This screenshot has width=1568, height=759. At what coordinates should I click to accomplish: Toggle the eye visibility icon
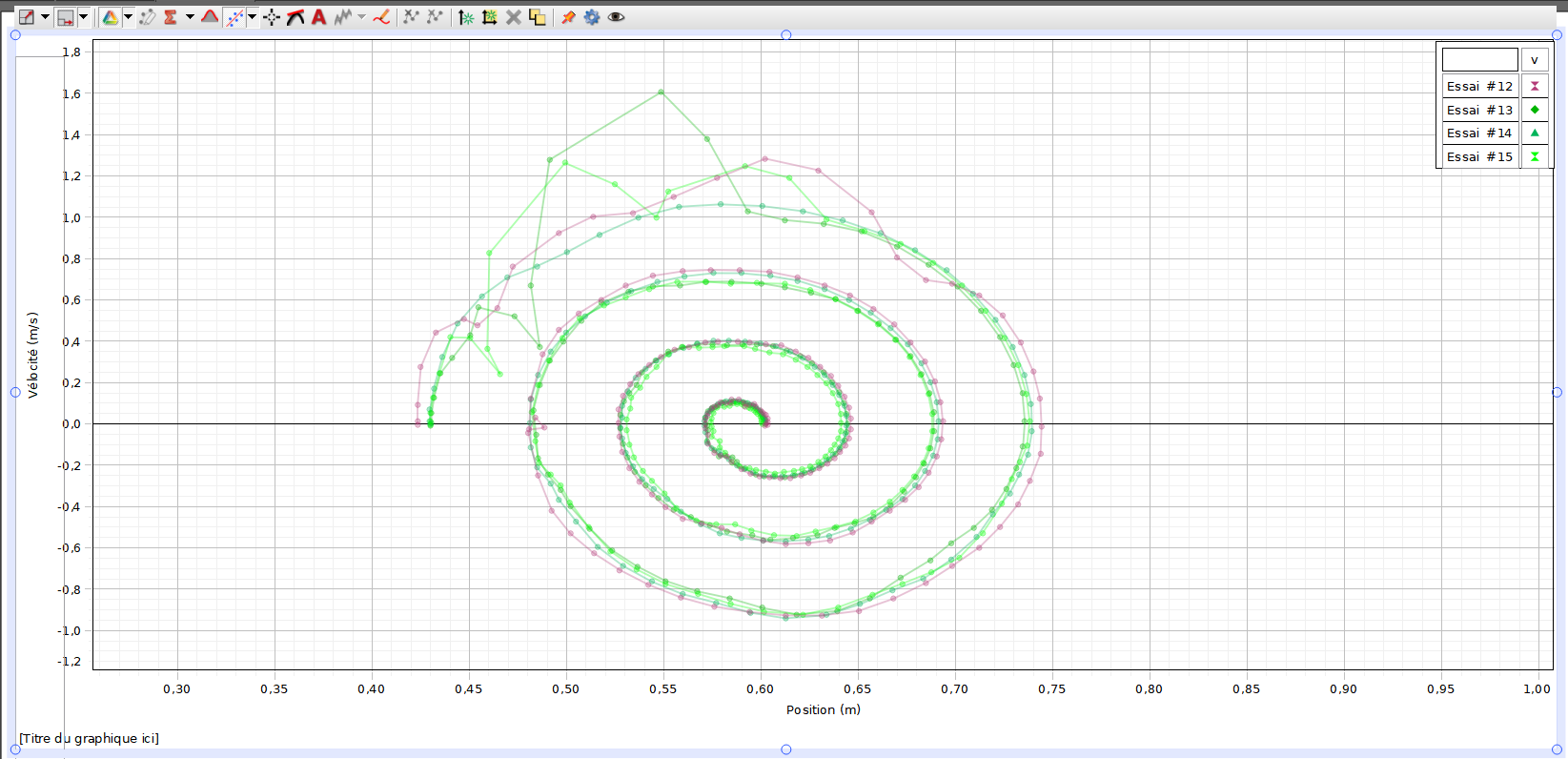[616, 17]
